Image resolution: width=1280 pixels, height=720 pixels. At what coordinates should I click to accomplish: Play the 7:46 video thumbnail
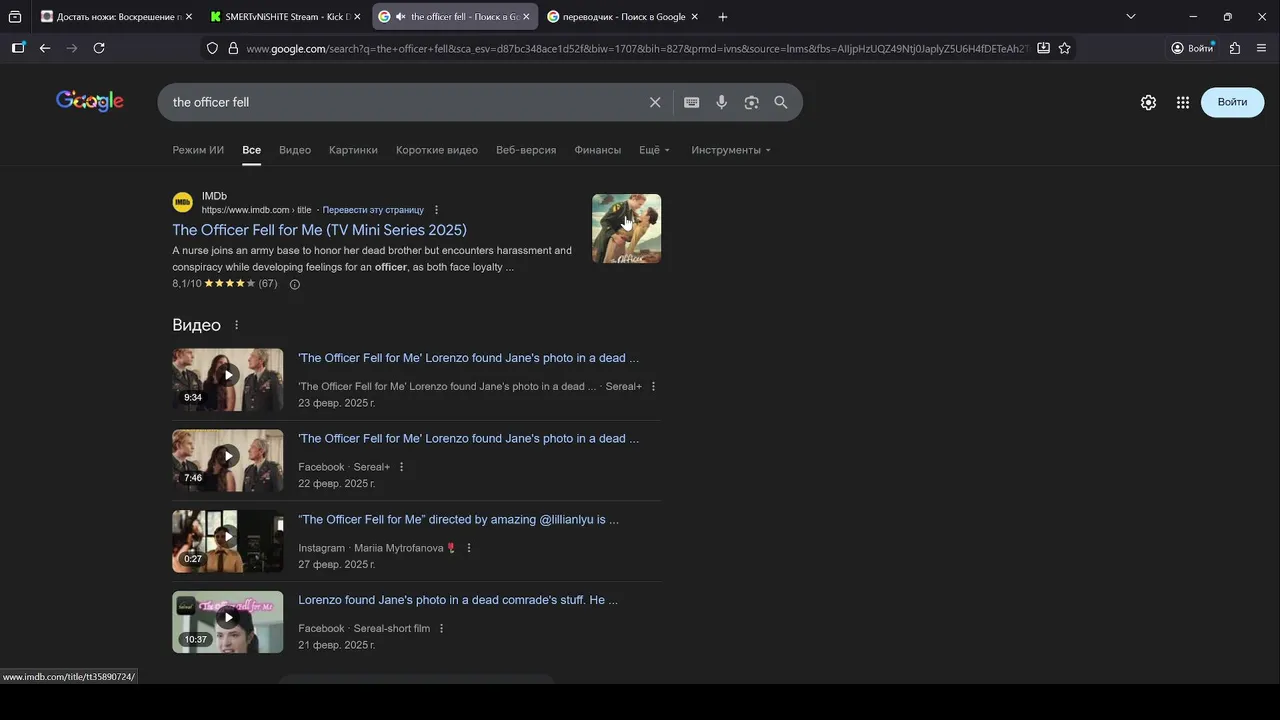coord(228,460)
